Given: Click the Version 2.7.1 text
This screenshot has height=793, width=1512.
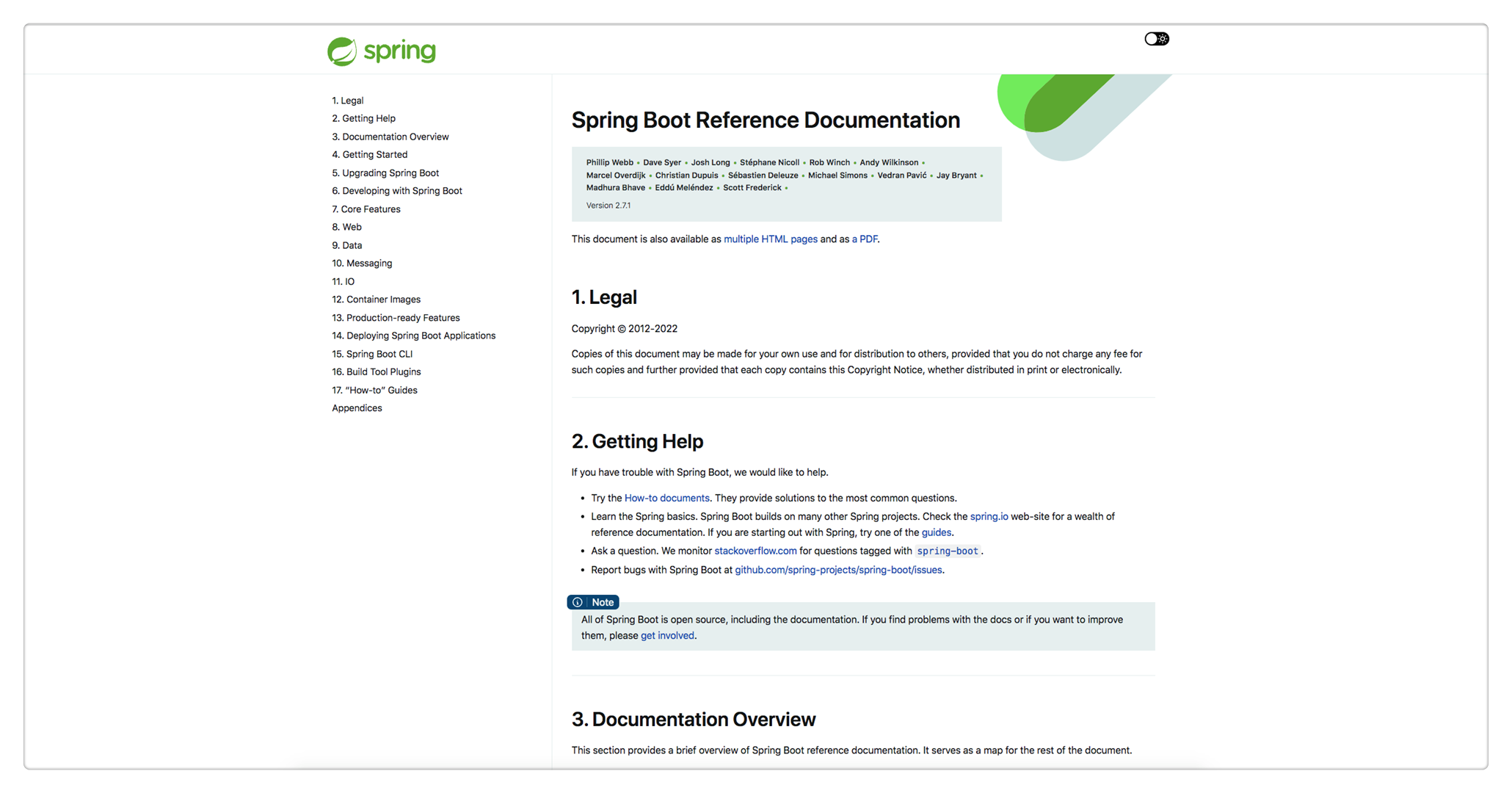Looking at the screenshot, I should pos(608,206).
